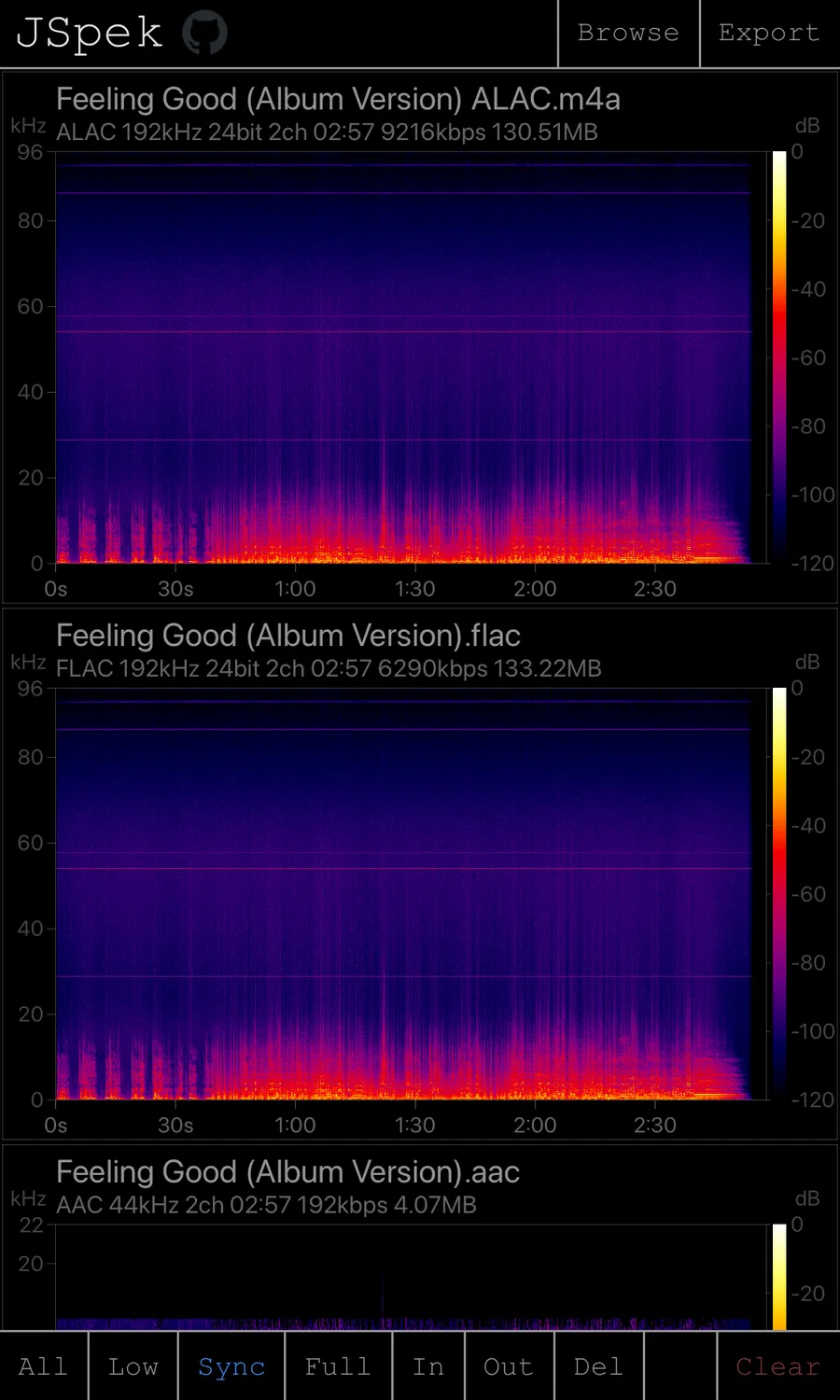
Task: Click the Browse button
Action: click(x=628, y=34)
